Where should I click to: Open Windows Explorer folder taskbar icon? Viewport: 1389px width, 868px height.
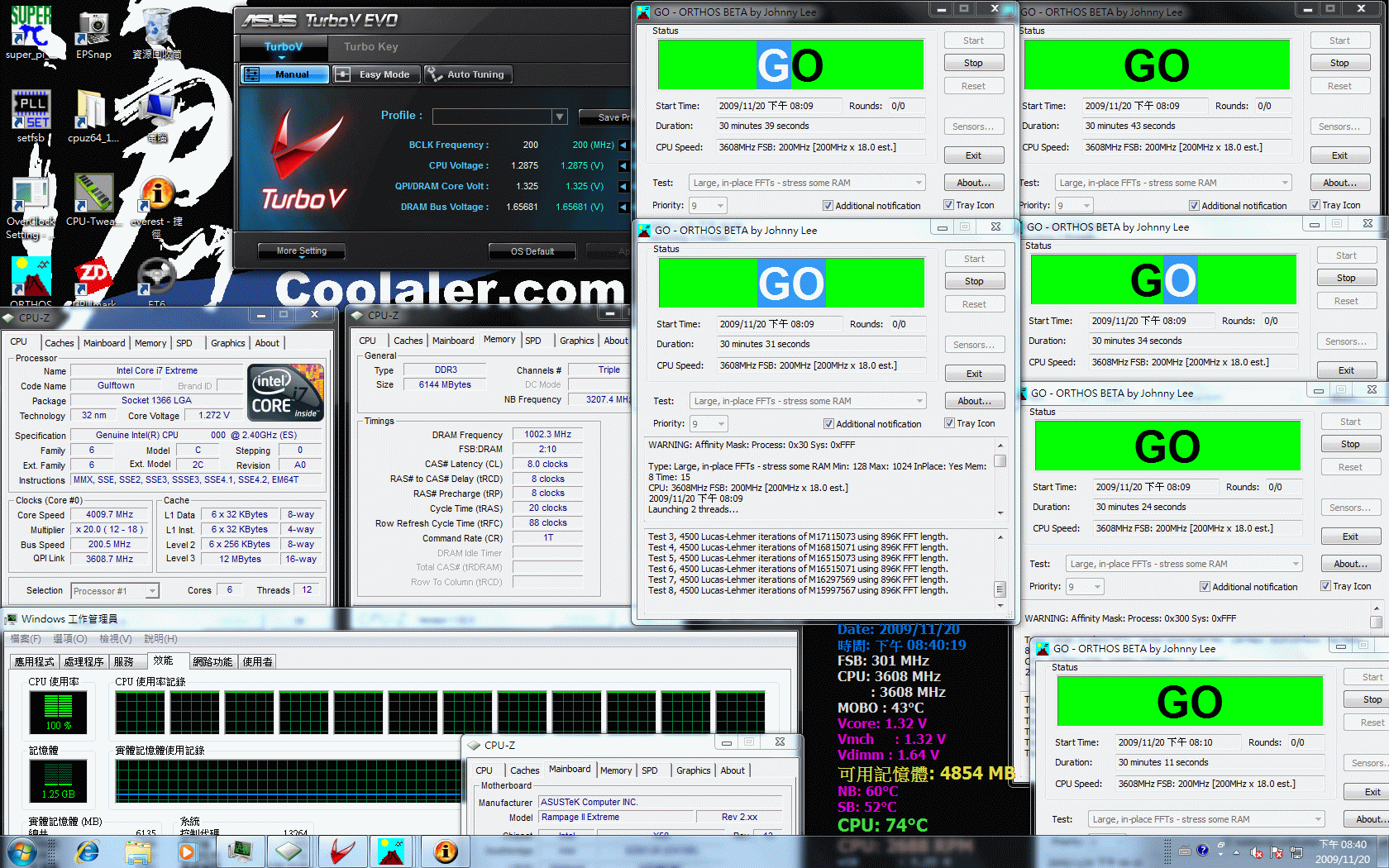tap(138, 851)
